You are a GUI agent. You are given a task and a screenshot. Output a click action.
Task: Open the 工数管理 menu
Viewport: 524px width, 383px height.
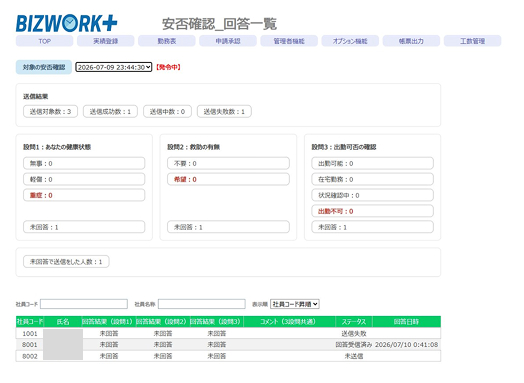click(x=473, y=41)
